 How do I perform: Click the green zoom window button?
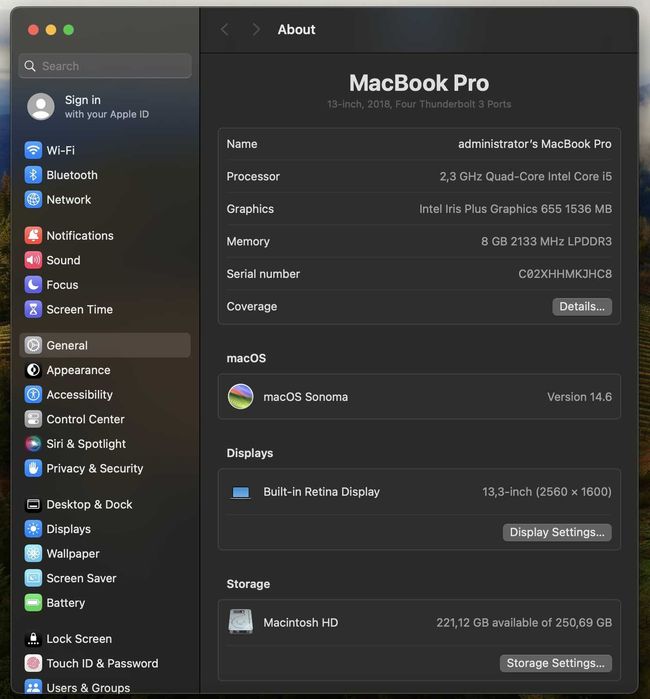(x=69, y=30)
